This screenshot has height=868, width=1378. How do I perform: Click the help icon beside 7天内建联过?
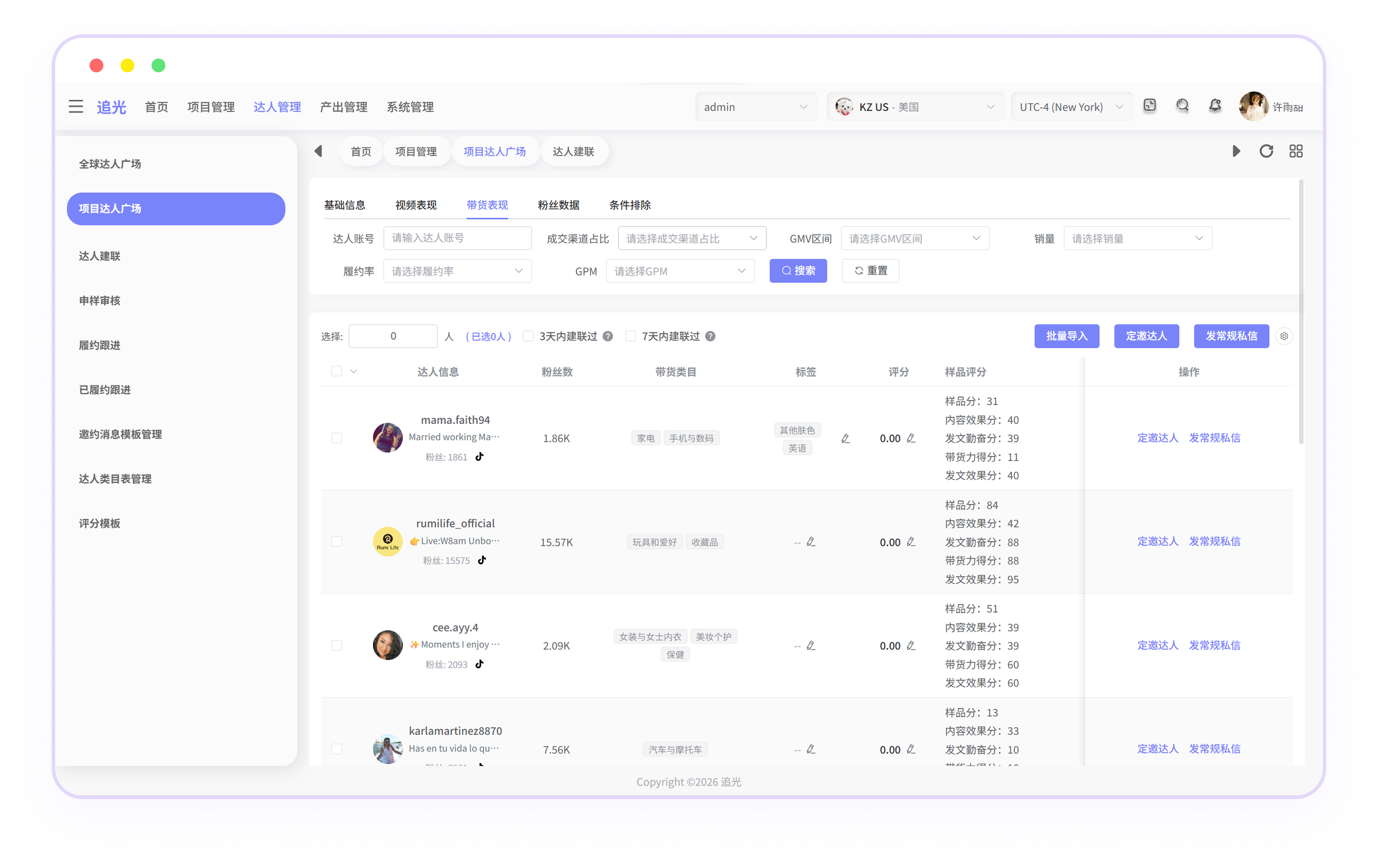(710, 336)
